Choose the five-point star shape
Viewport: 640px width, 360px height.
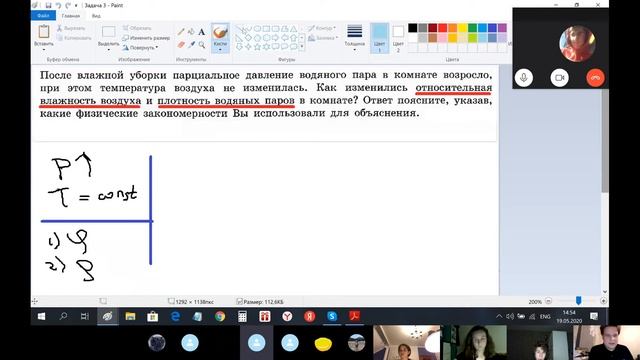pyautogui.click(x=258, y=47)
